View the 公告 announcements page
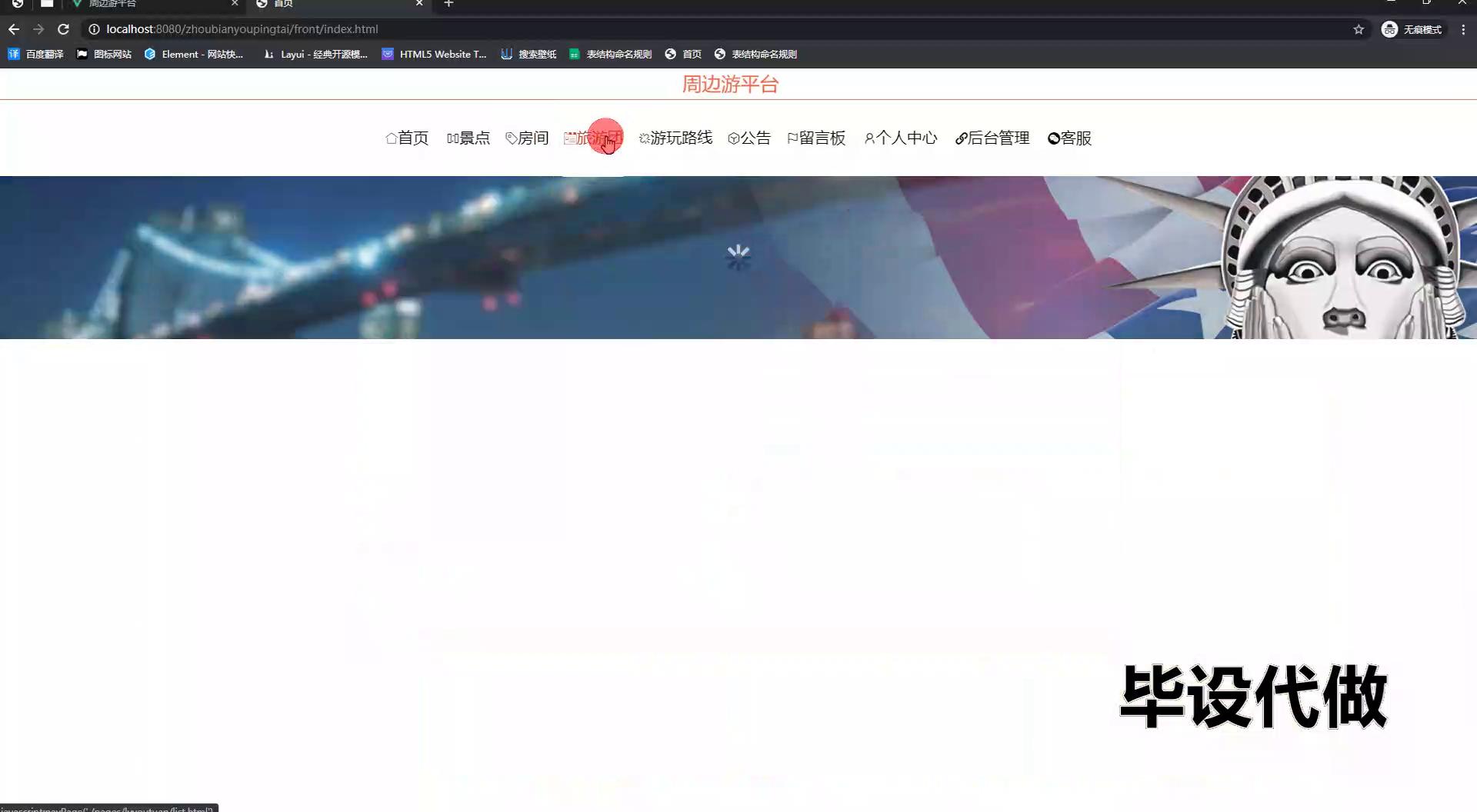The image size is (1477, 812). point(749,138)
